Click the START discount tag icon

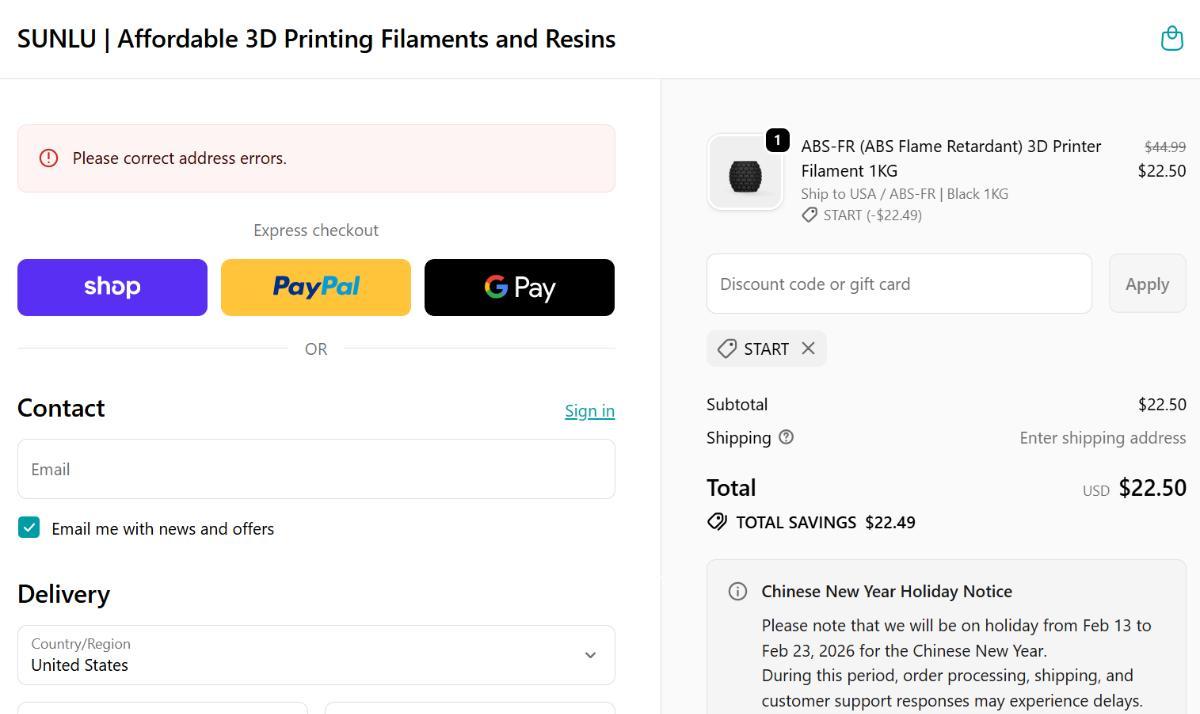coord(728,349)
